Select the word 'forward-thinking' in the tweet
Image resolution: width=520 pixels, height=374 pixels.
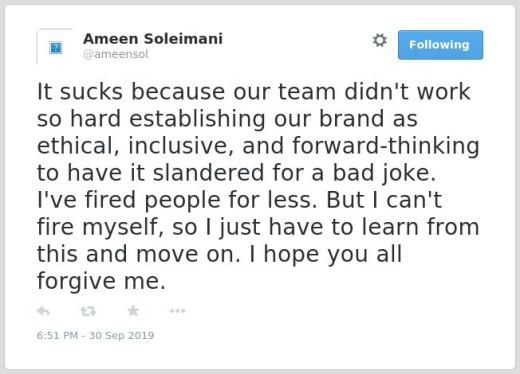pyautogui.click(x=386, y=146)
